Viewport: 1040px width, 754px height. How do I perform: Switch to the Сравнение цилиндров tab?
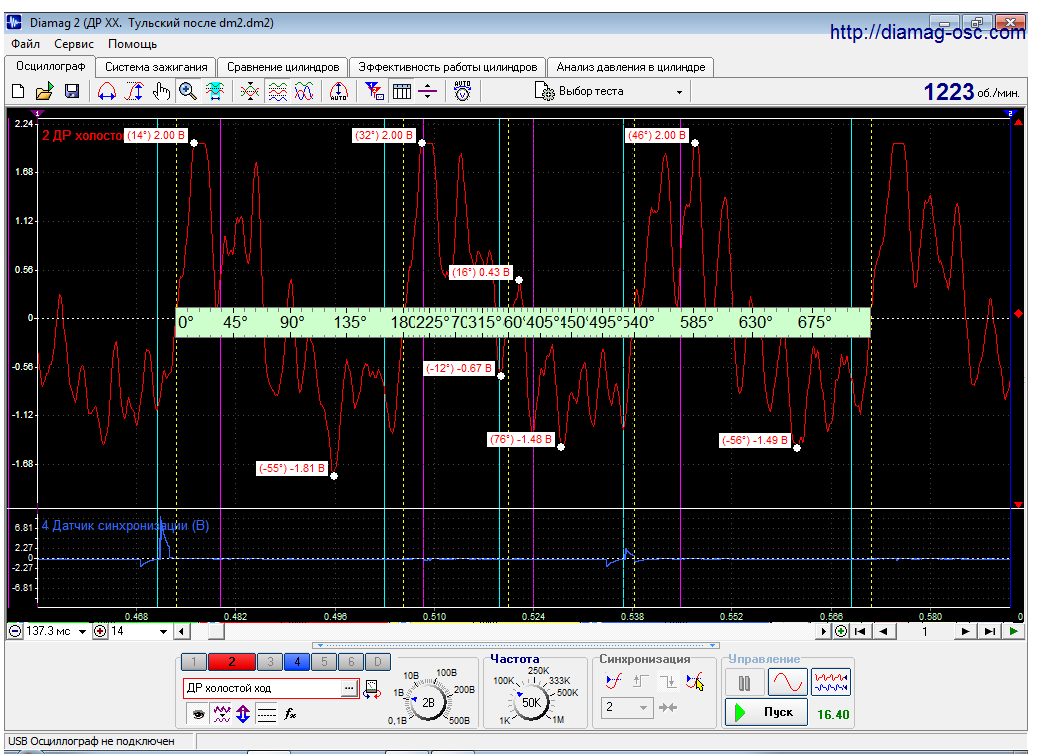pyautogui.click(x=283, y=67)
